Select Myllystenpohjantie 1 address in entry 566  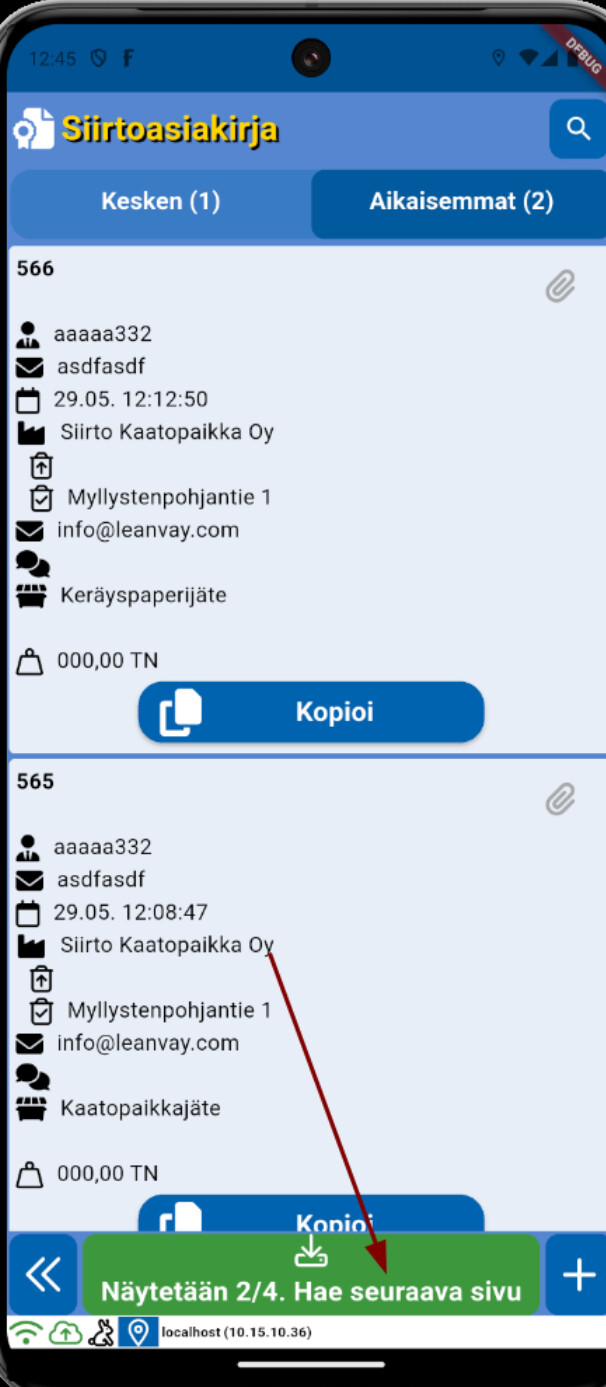pos(169,497)
